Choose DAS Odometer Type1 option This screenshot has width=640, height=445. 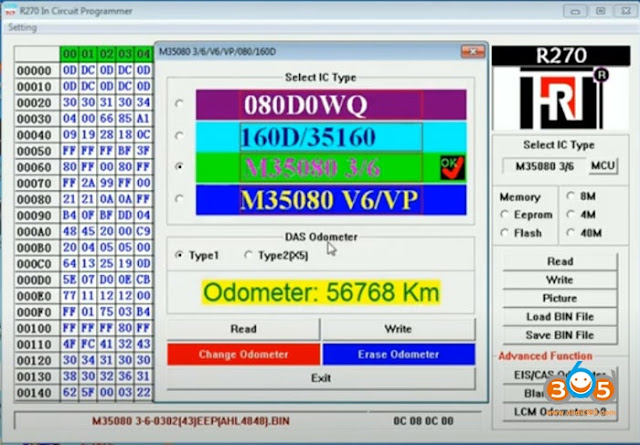[197, 256]
